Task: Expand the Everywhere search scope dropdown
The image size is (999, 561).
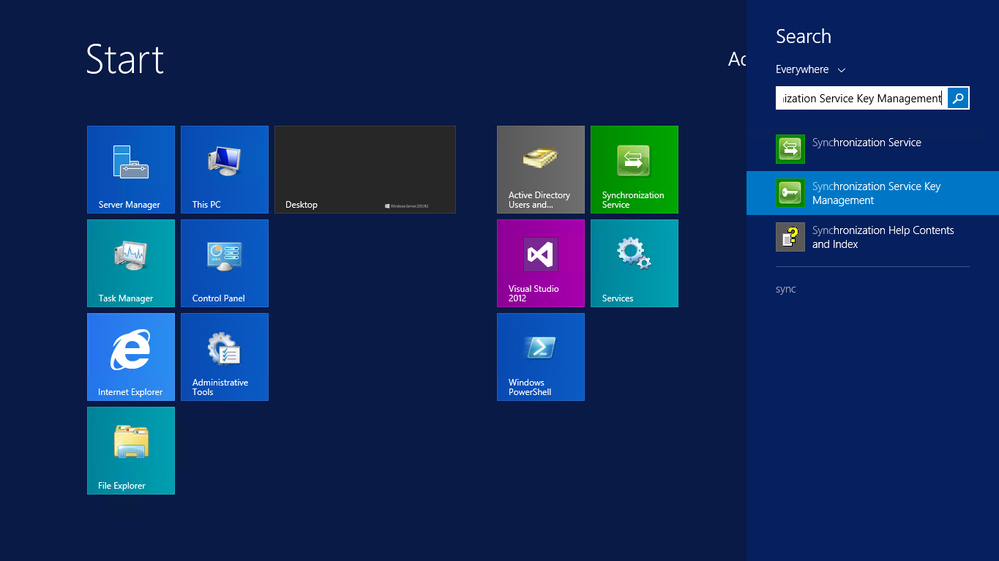Action: (810, 69)
